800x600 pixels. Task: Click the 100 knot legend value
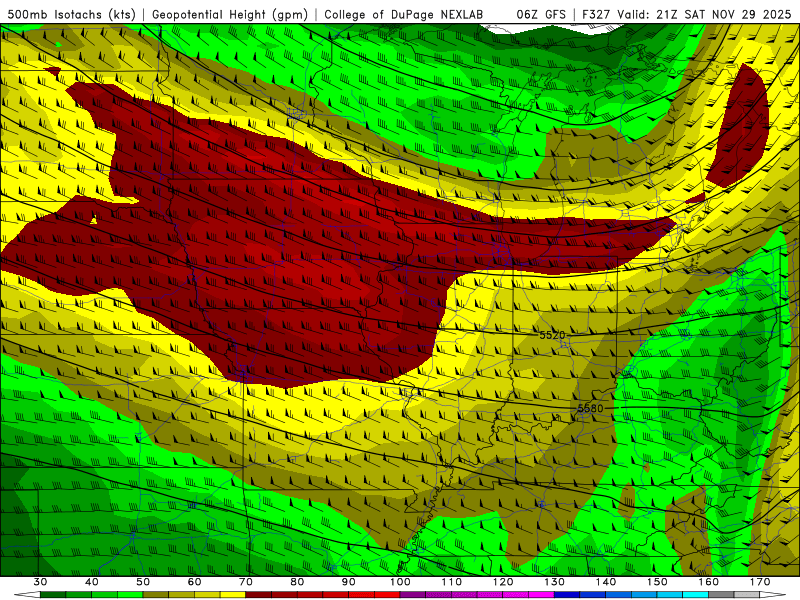pos(400,582)
